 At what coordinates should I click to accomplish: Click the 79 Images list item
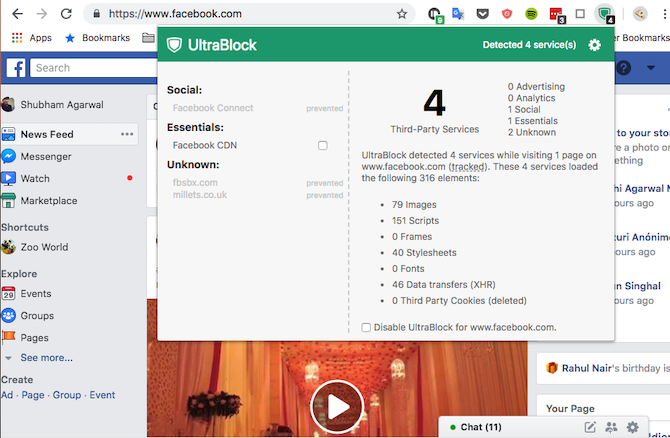(414, 205)
